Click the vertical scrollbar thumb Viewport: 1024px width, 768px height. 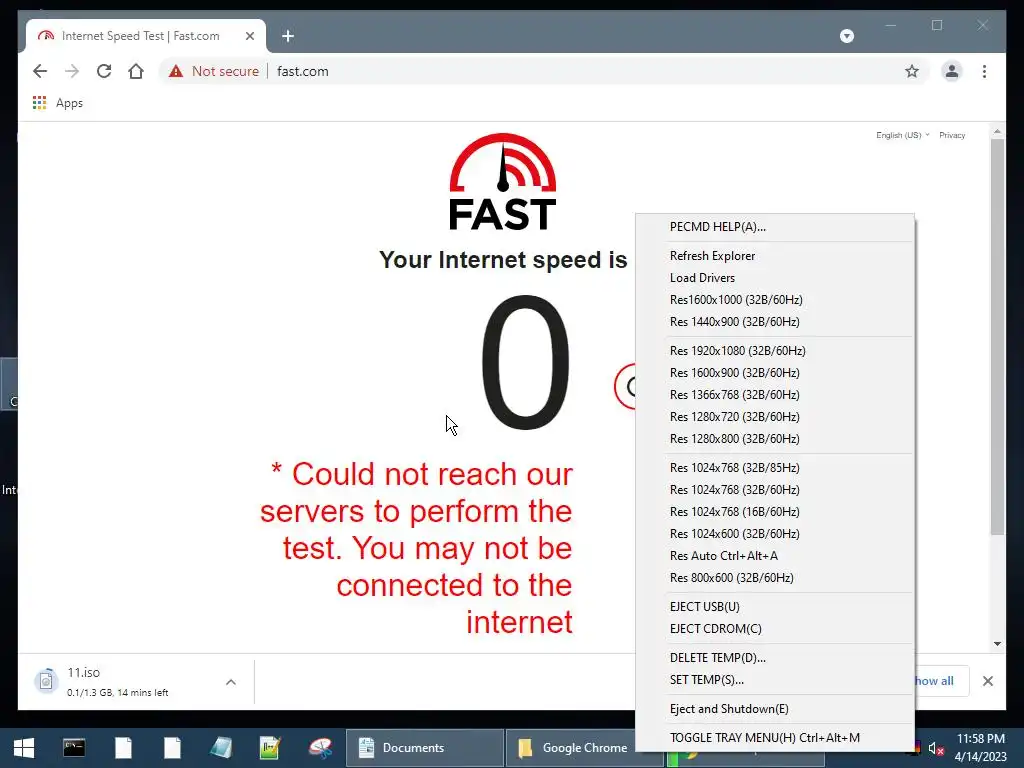[x=997, y=336]
